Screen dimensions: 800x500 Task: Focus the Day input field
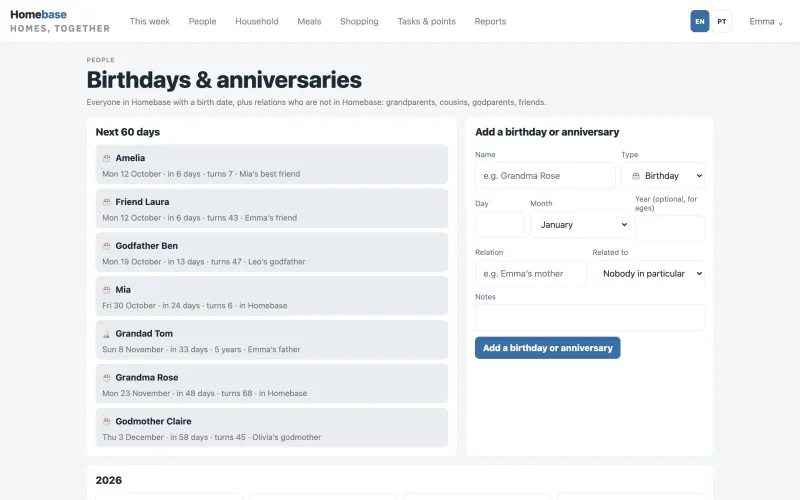click(x=499, y=224)
